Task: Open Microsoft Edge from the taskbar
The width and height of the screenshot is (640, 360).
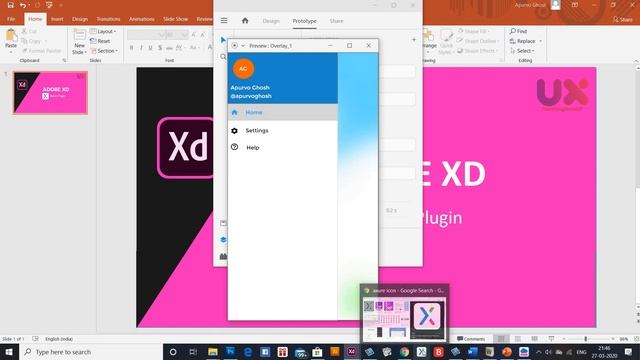Action: 247,351
